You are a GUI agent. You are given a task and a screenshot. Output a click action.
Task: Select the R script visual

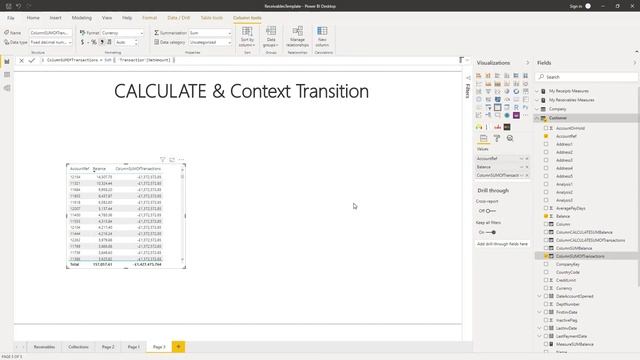516,107
